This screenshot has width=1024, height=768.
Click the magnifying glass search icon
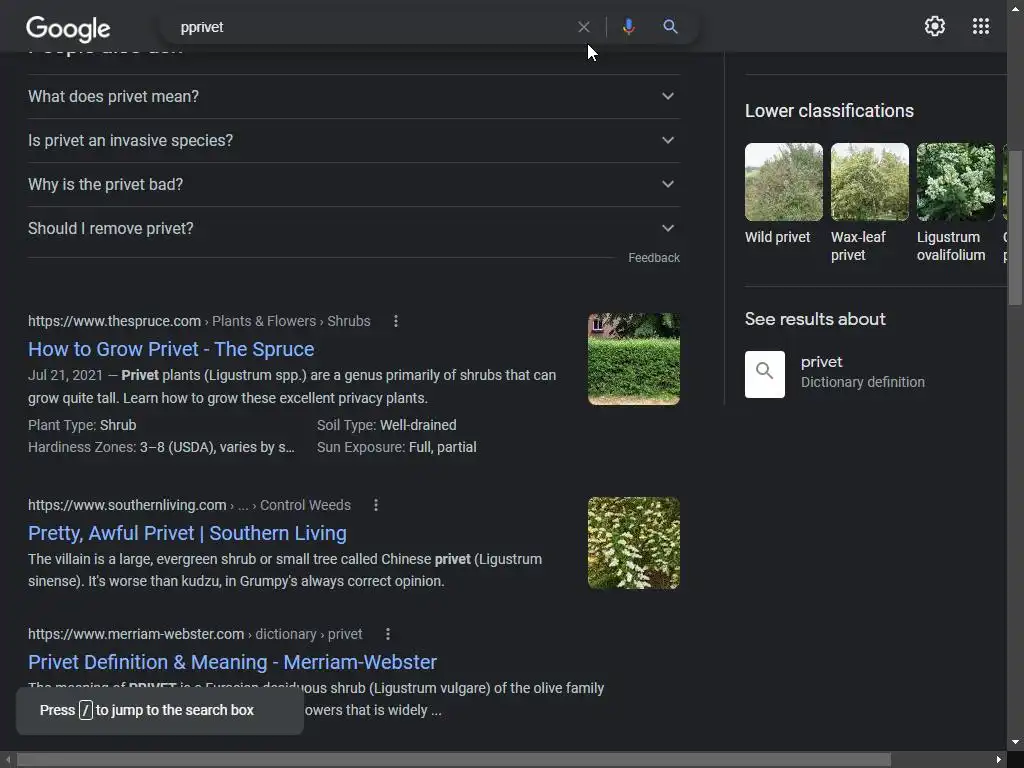[x=670, y=27]
